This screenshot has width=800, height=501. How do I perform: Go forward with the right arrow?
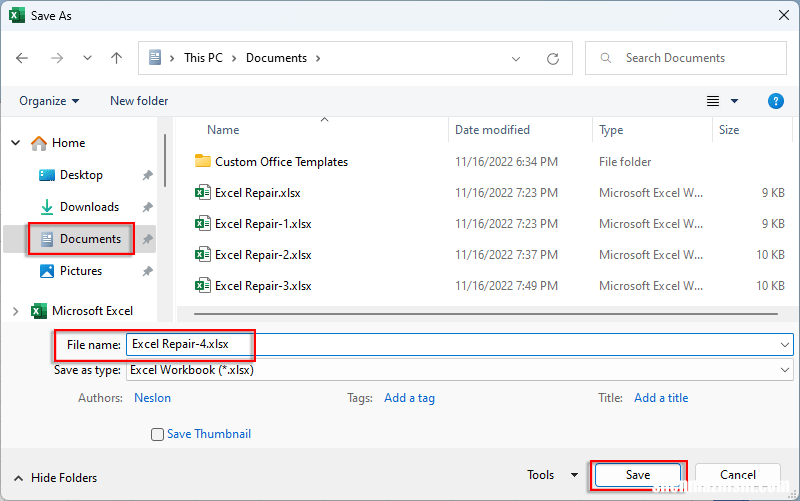[57, 58]
